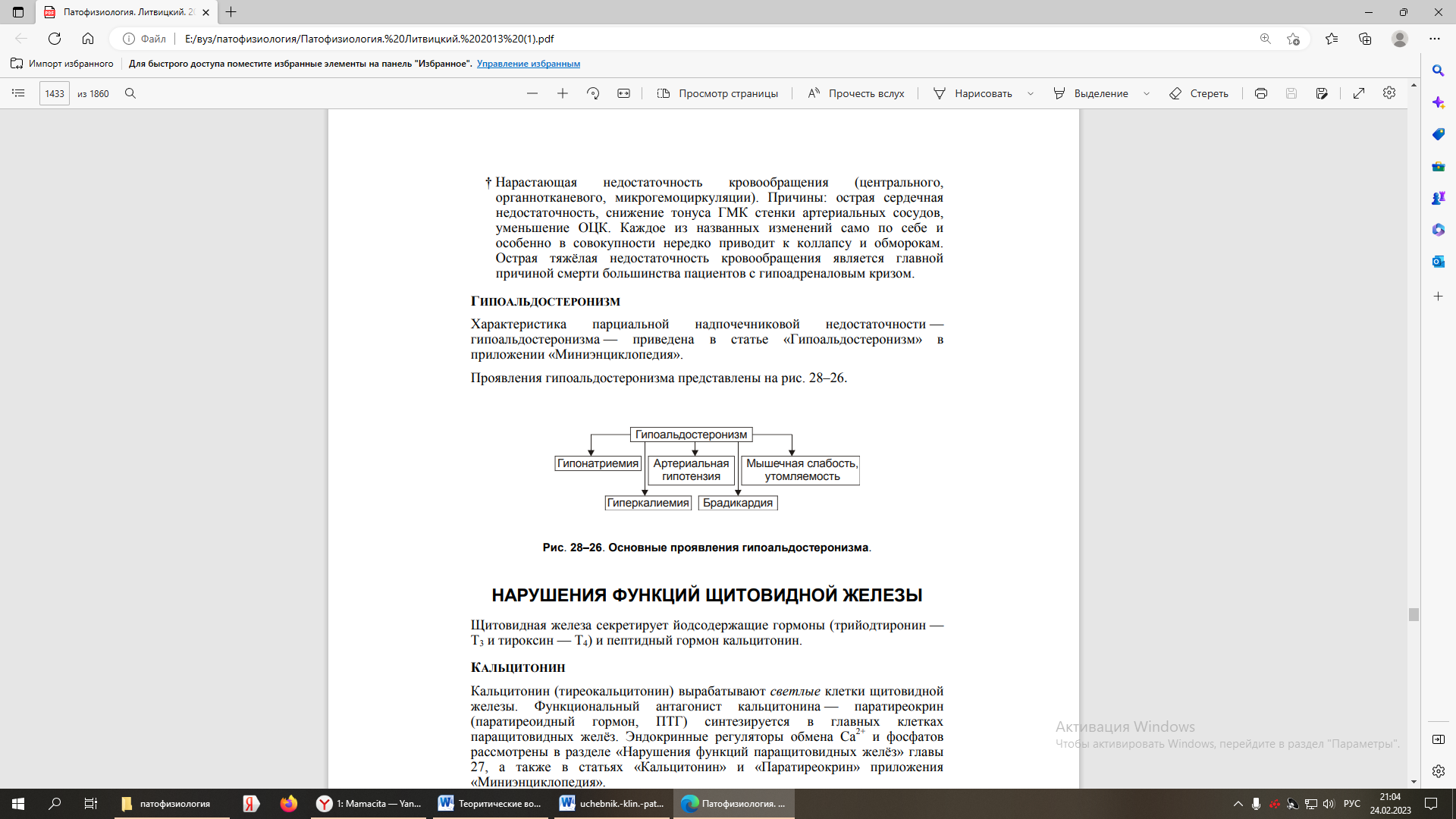
Task: Rotate the PDF page icon
Action: [x=593, y=93]
